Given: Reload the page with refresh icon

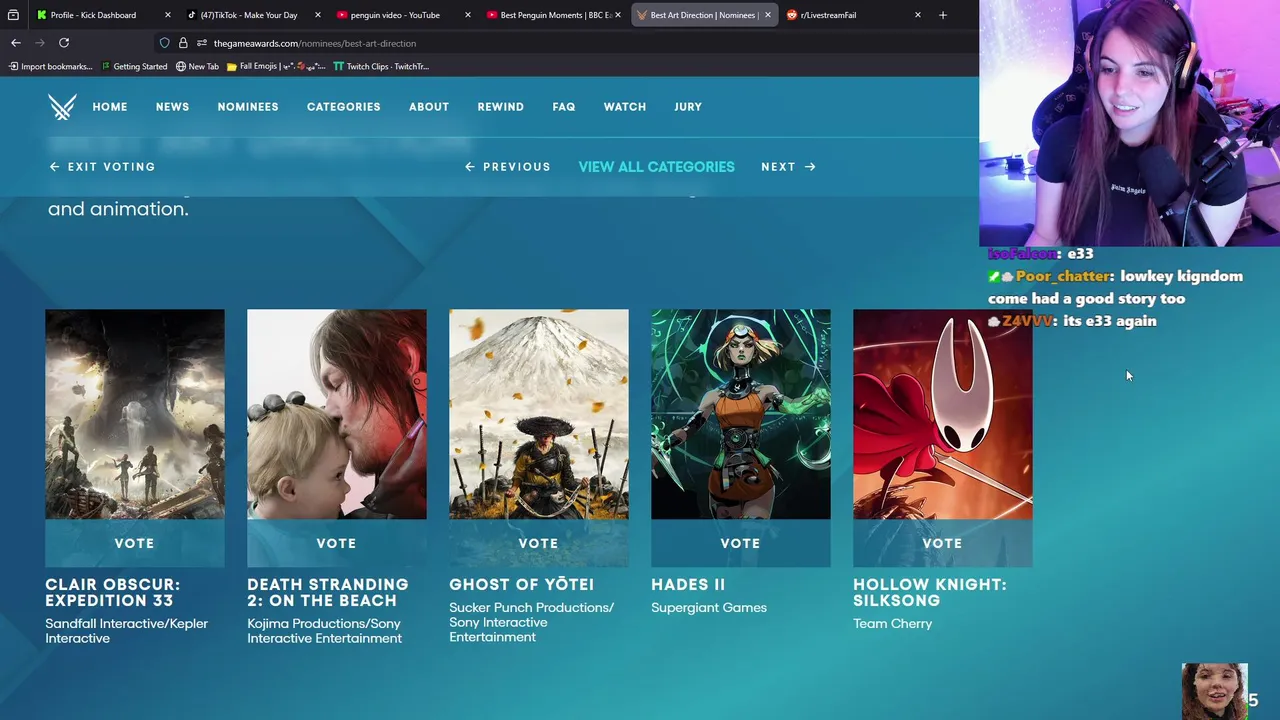Looking at the screenshot, I should [64, 43].
